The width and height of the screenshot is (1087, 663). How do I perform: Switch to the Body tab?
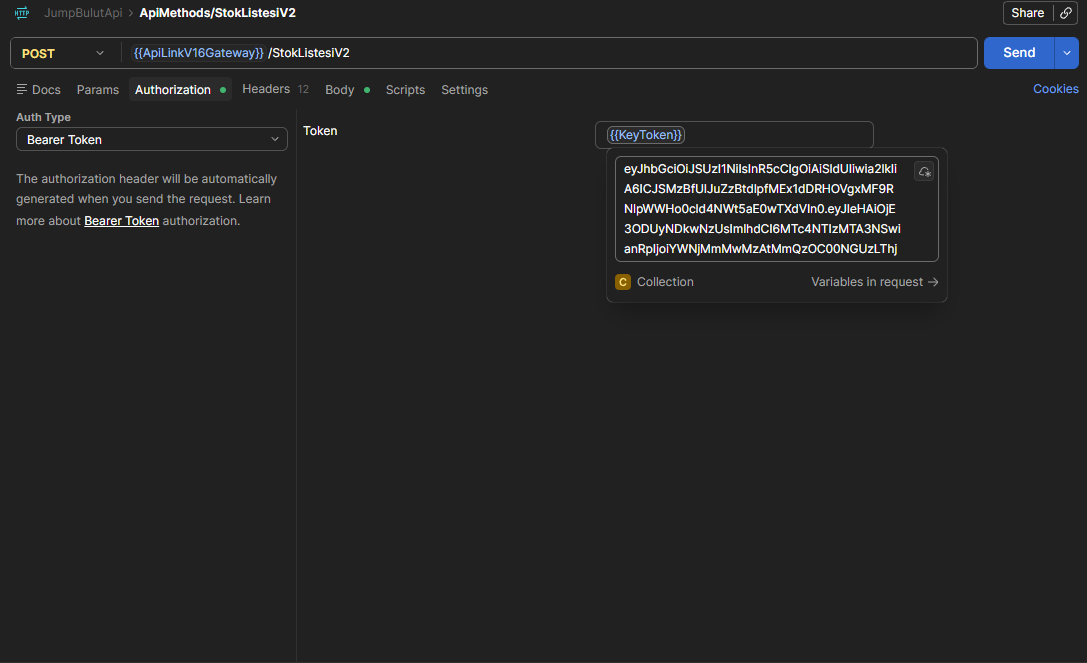point(347,89)
